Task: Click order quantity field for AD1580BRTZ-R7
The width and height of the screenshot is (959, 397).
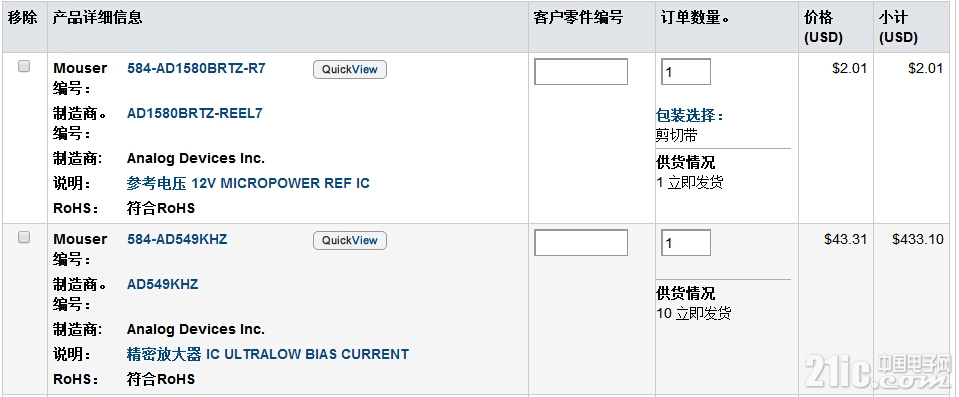Action: point(686,72)
